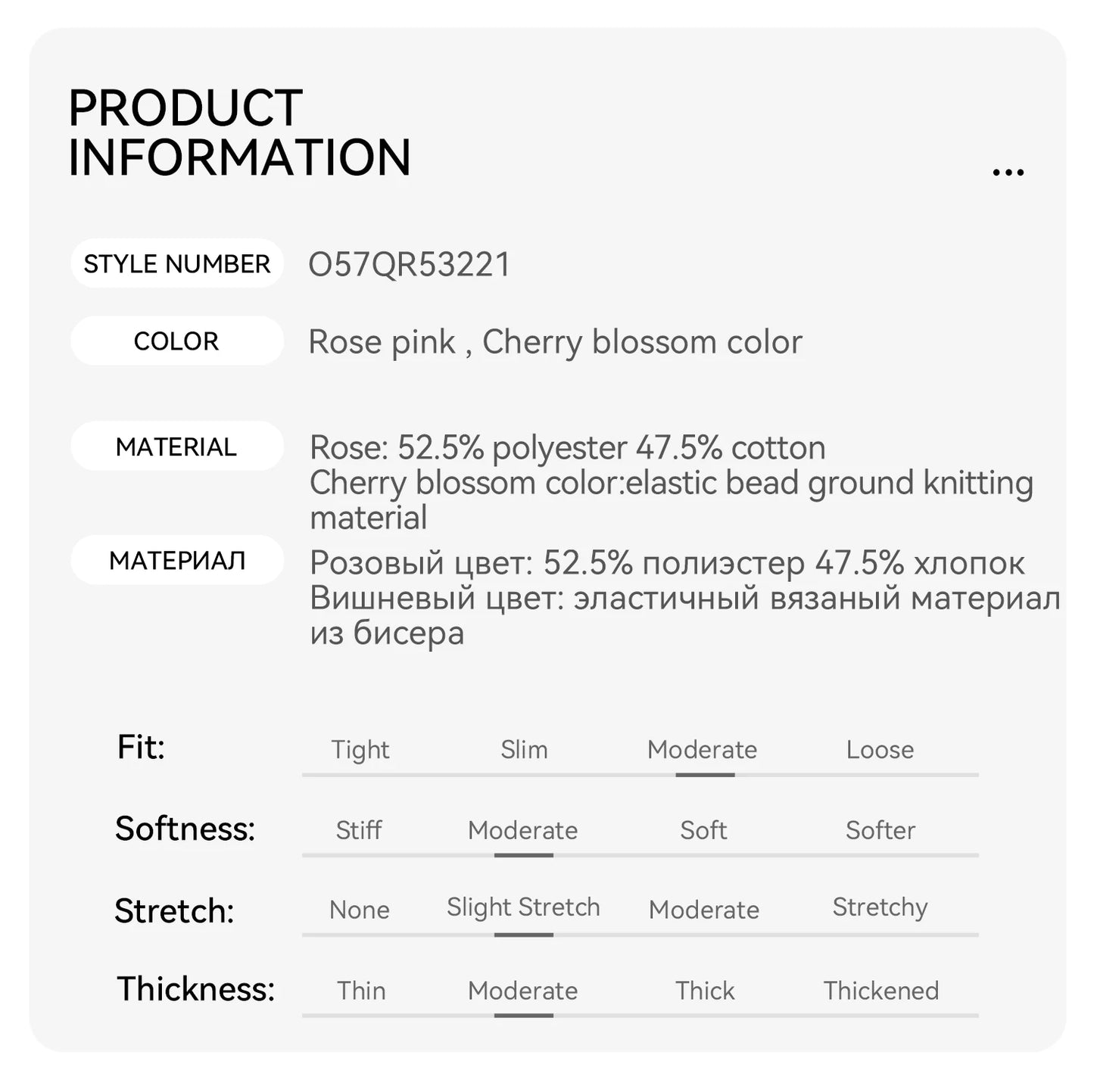
Task: Click the МАТЕРИАЛ label pill
Action: 177,560
